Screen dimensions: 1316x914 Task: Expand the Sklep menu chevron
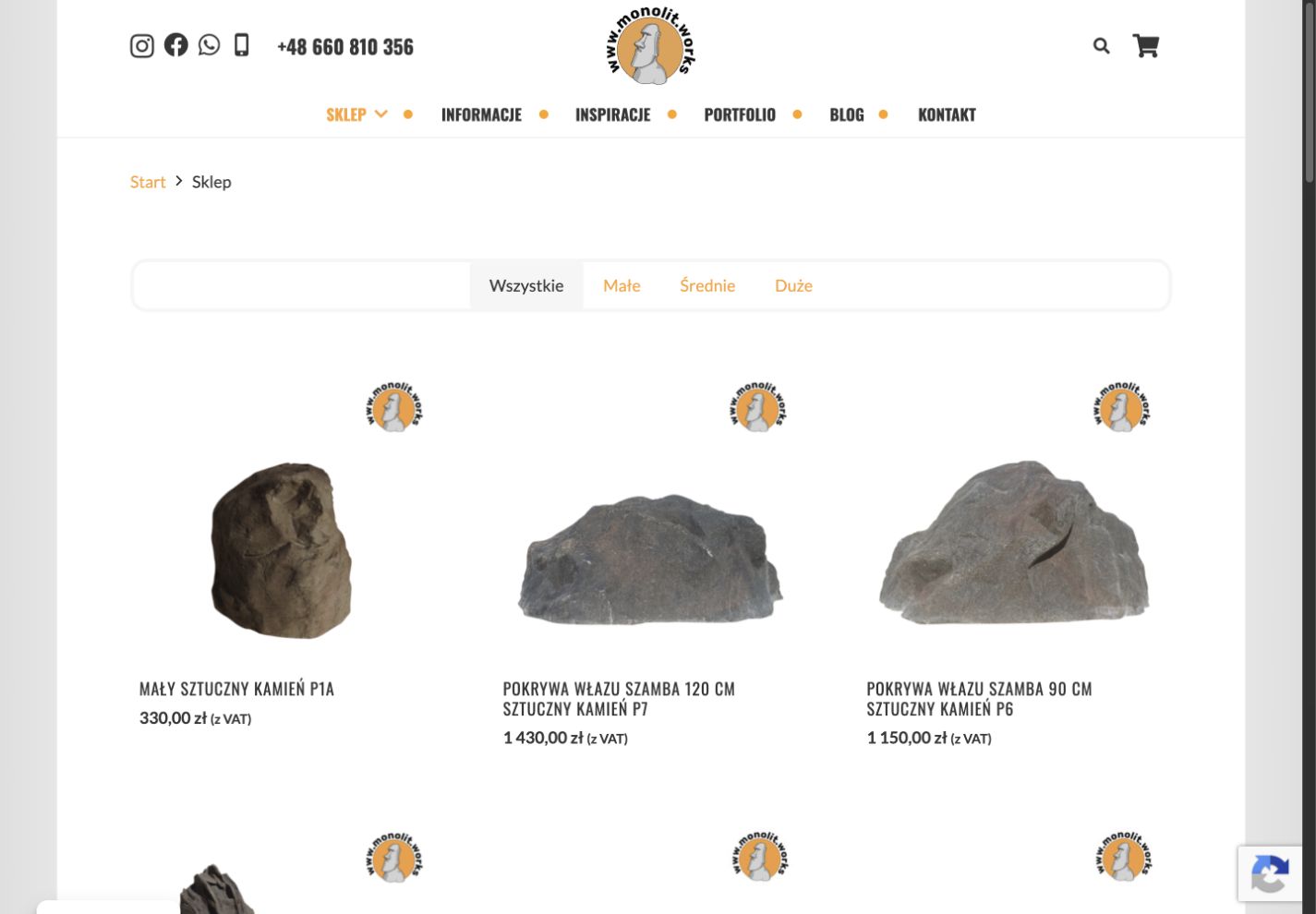tap(380, 114)
